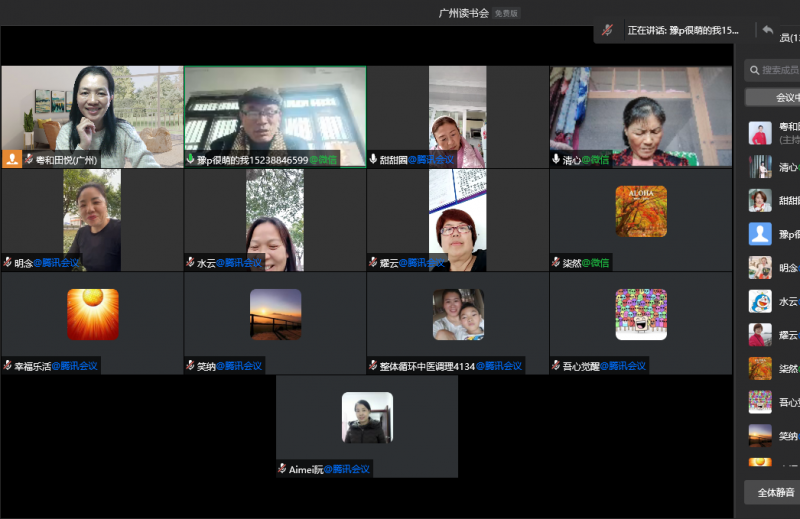Click the orange host icon on 粤和田悦's tile
The height and width of the screenshot is (519, 800).
tap(12, 159)
